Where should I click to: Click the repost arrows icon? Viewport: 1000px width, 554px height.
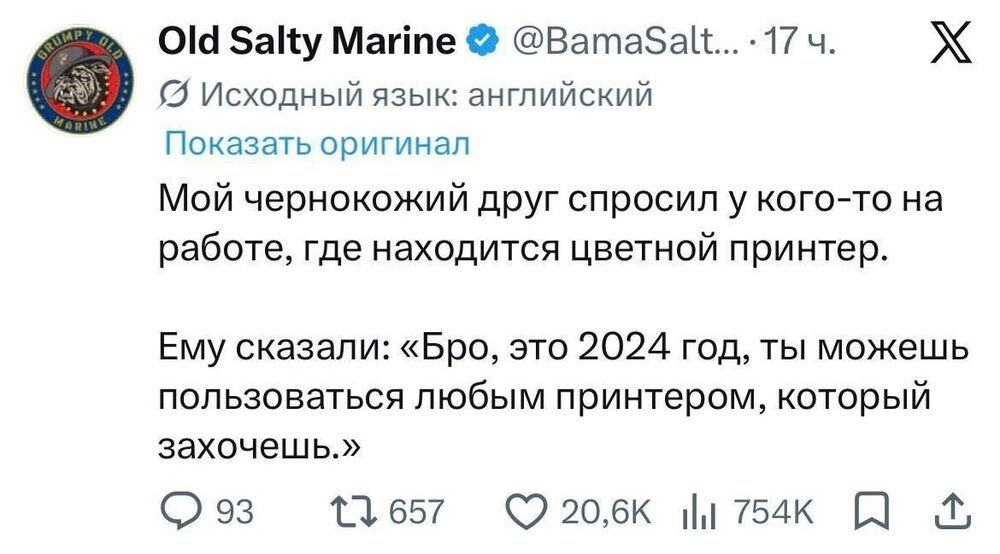[354, 512]
